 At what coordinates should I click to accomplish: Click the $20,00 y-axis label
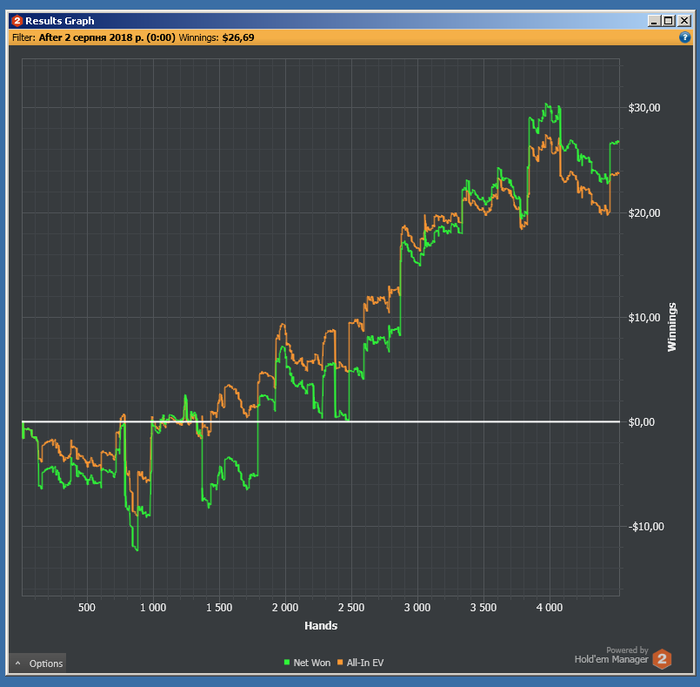644,213
